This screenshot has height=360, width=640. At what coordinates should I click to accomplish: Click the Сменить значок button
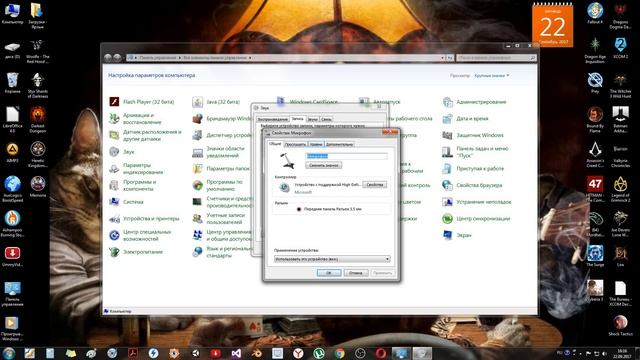(324, 165)
